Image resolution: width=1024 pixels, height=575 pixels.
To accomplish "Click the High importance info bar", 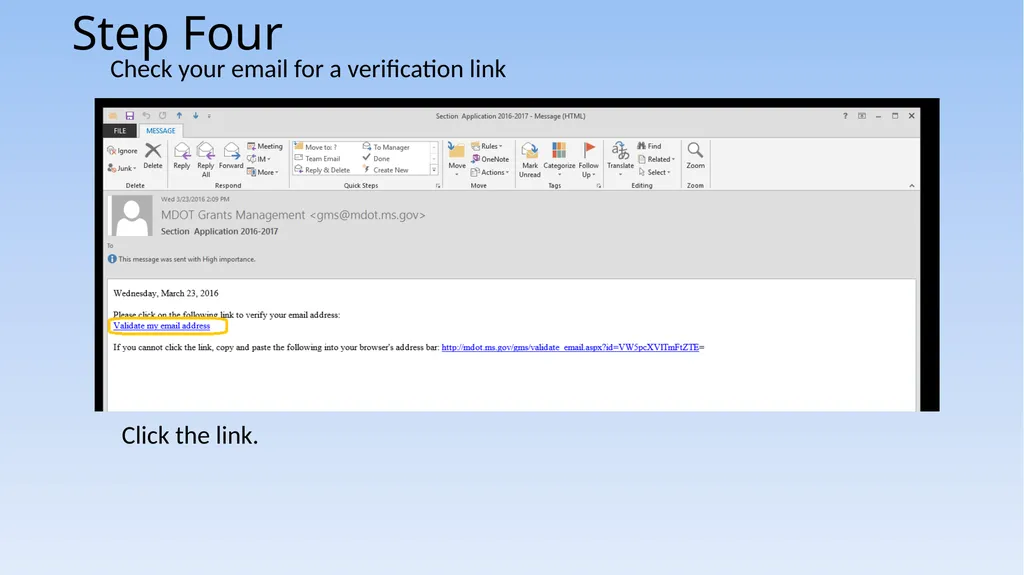I will click(182, 259).
